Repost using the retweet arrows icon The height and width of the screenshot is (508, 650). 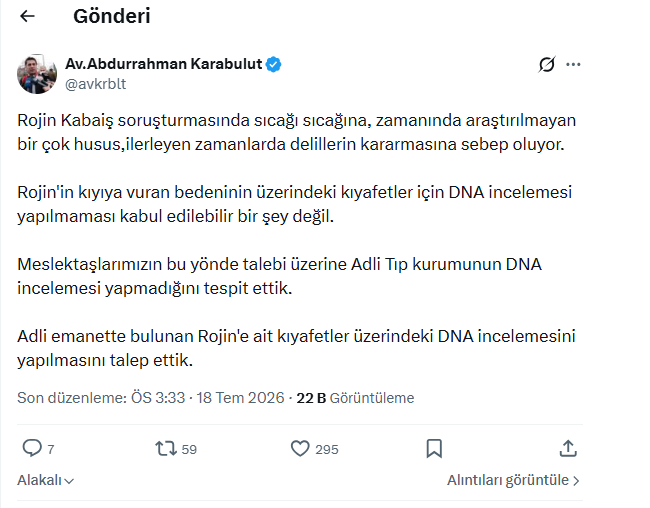pos(166,449)
